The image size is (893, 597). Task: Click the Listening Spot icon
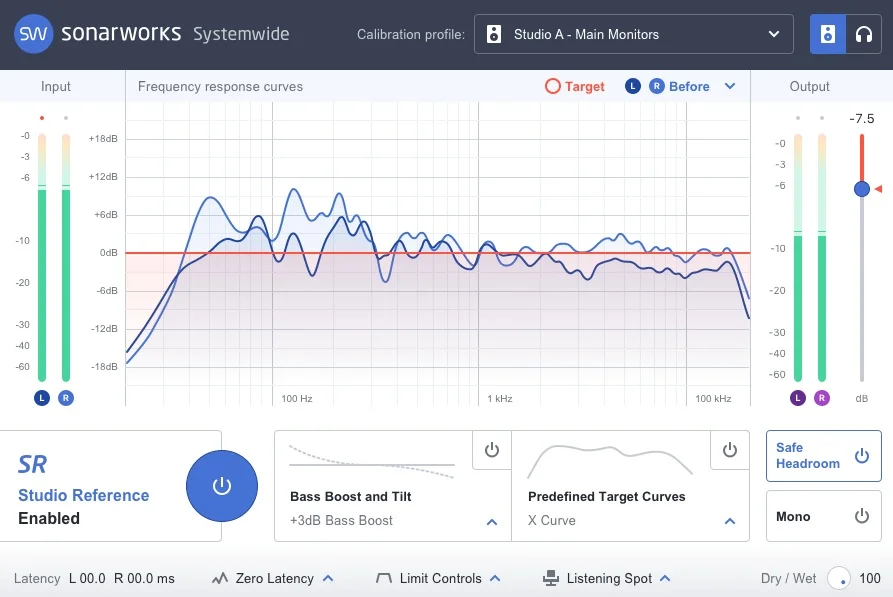pyautogui.click(x=551, y=578)
